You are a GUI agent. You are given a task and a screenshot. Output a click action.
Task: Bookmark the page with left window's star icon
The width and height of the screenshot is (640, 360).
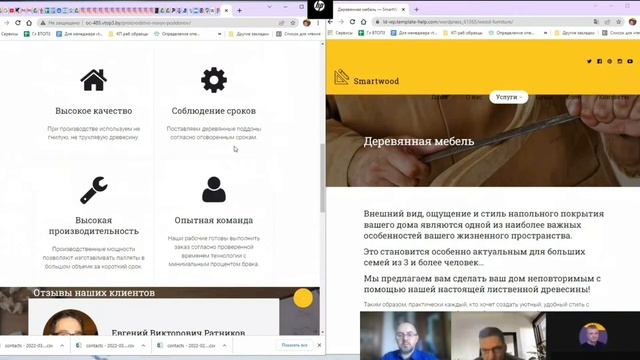click(x=293, y=23)
